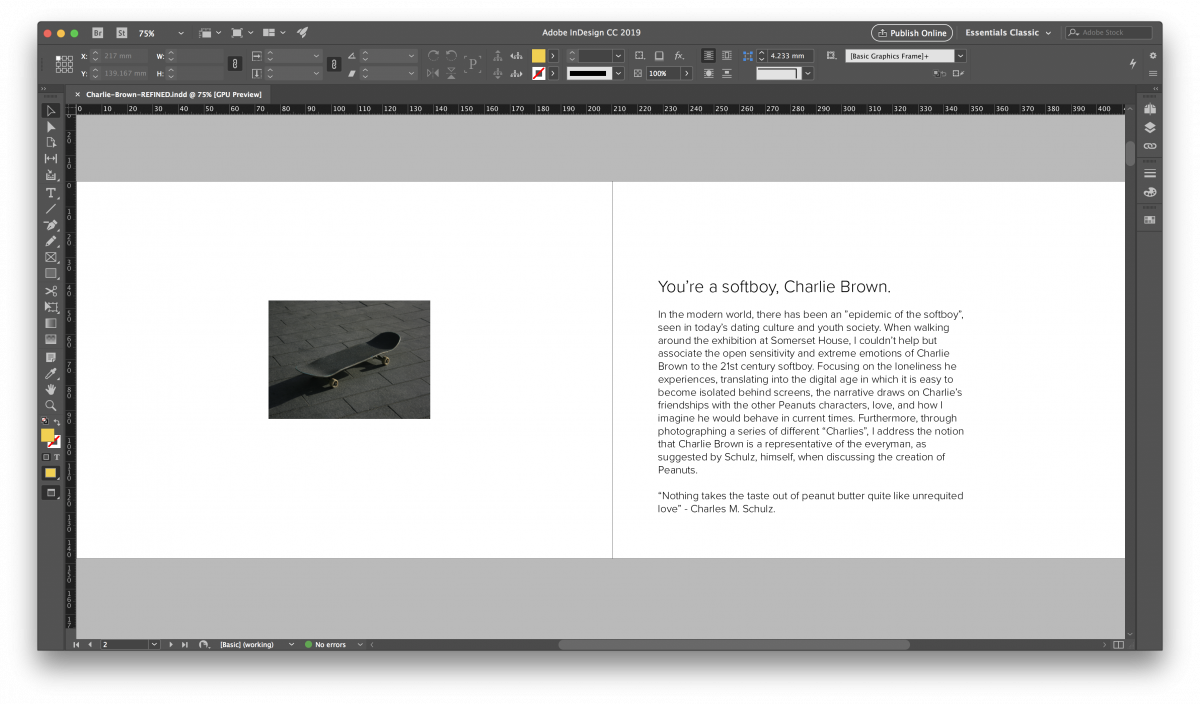Toggle formatting affects text button
Viewport: 1200px width, 704px height.
click(57, 457)
